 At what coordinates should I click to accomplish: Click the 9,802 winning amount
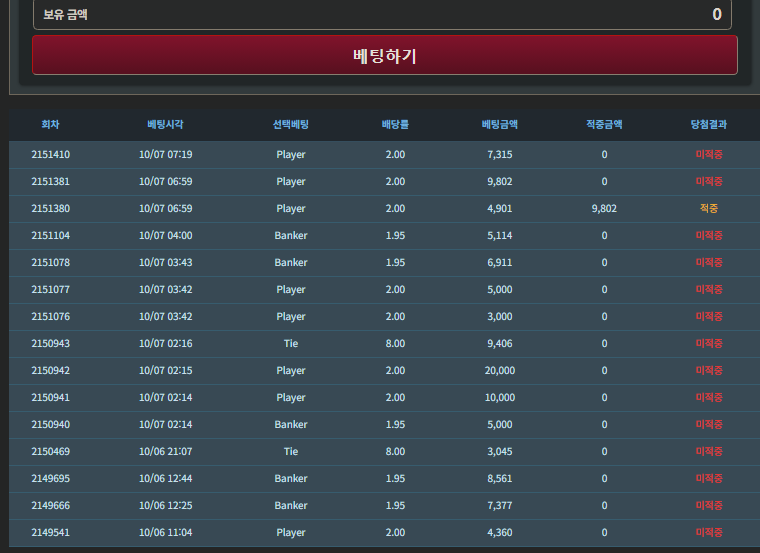pos(604,208)
